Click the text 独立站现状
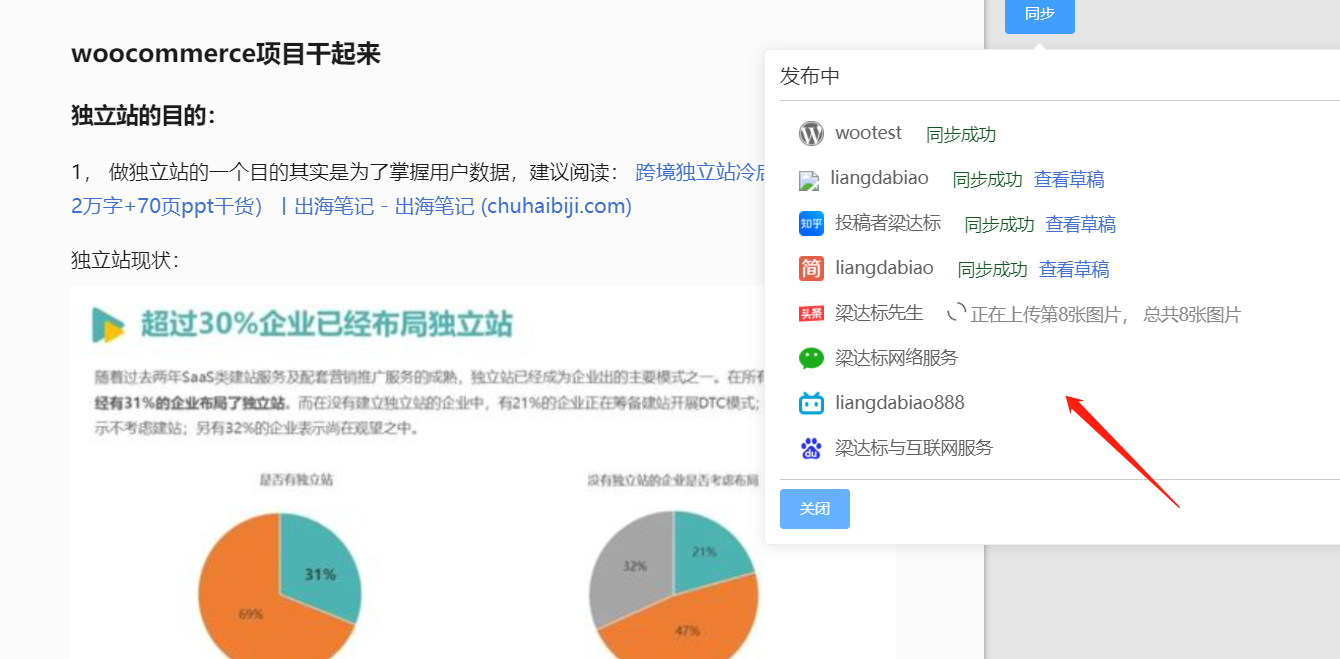 pos(125,260)
